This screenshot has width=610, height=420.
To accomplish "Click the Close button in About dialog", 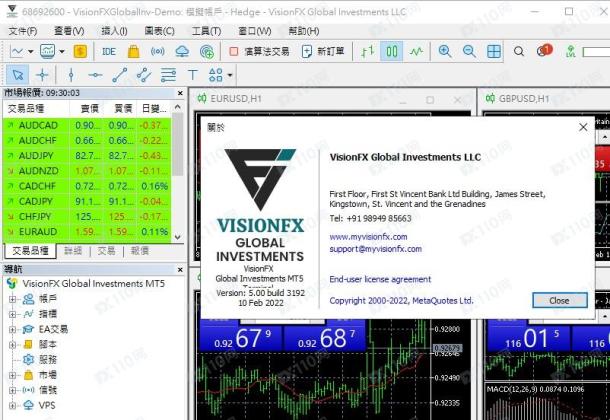I will (559, 300).
